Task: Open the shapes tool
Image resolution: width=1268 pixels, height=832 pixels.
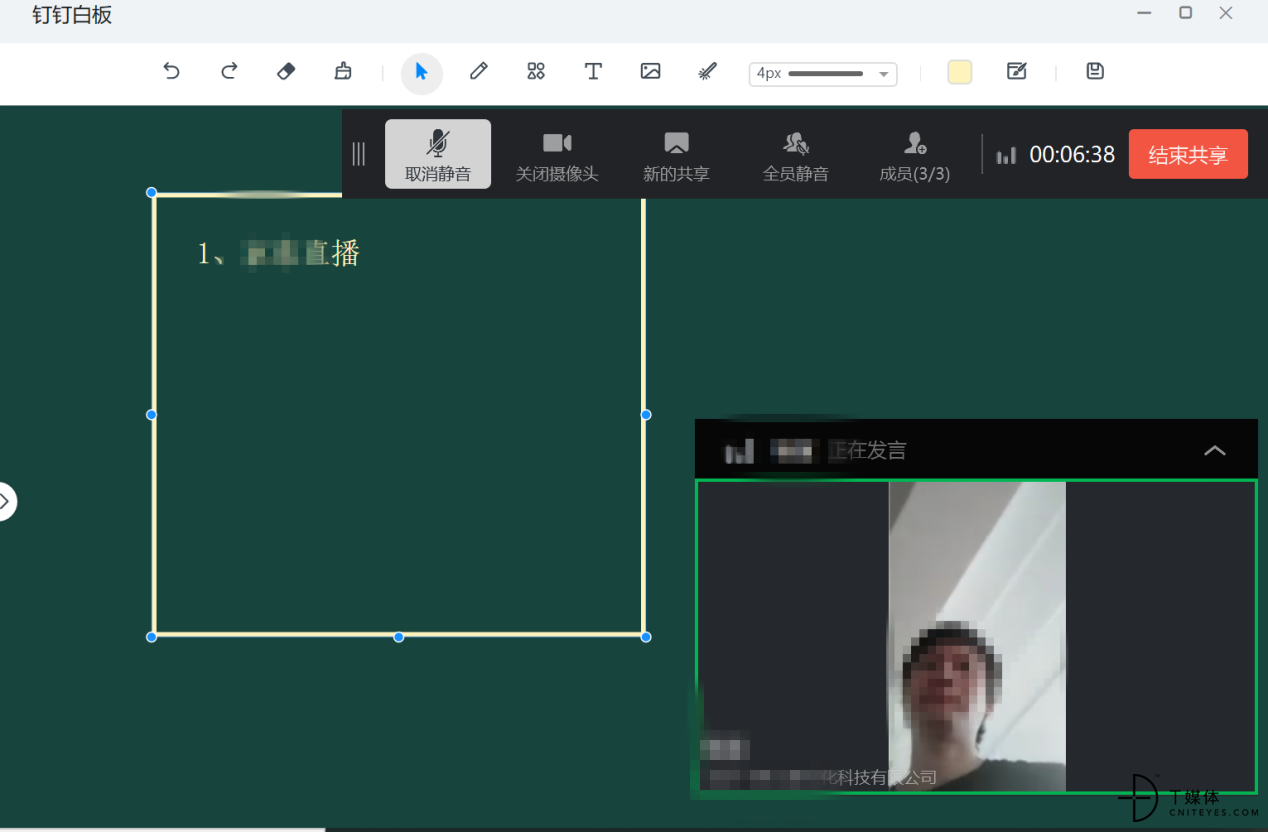Action: (x=536, y=71)
